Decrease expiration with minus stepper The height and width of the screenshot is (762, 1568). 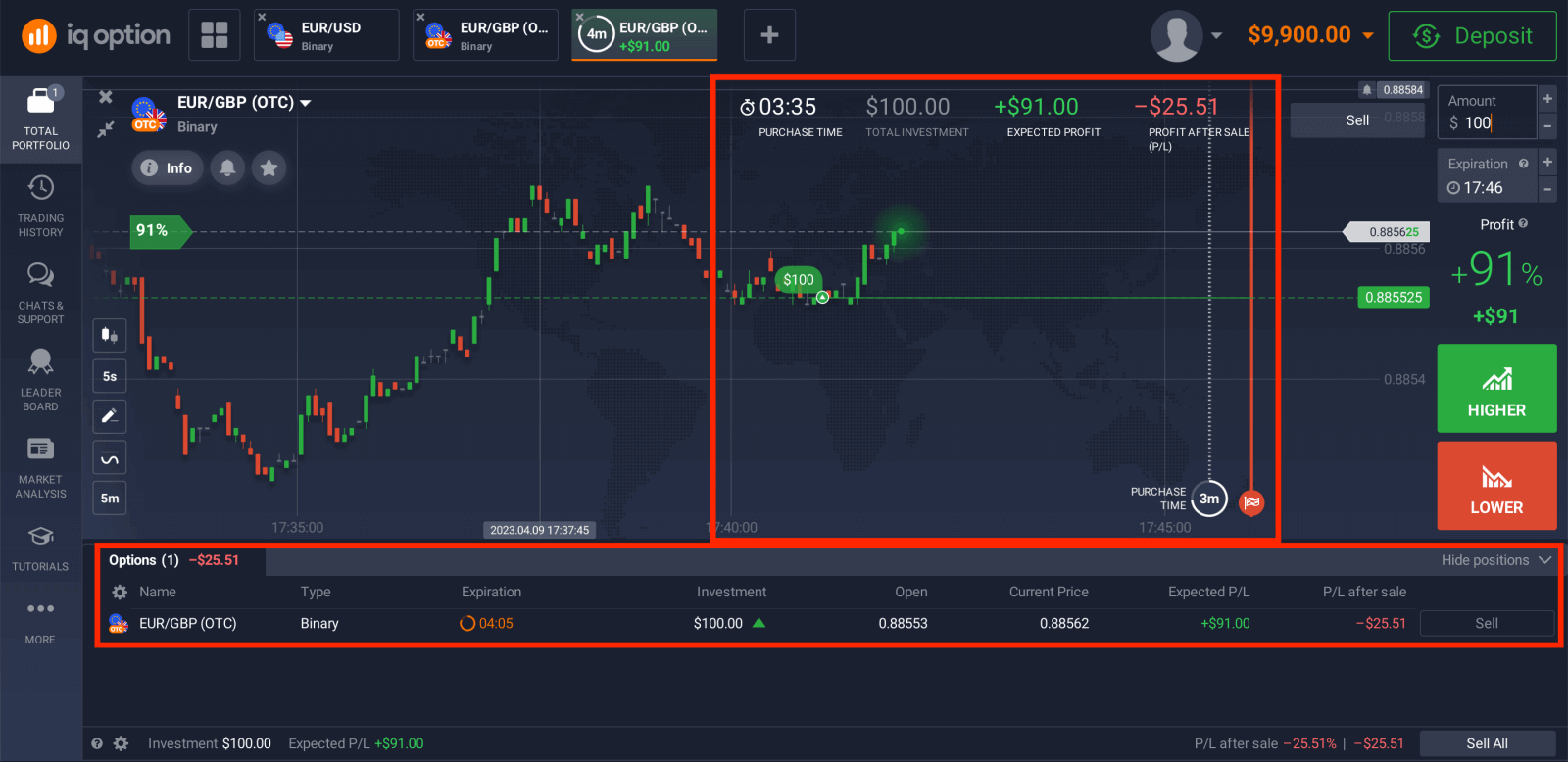pyautogui.click(x=1547, y=189)
